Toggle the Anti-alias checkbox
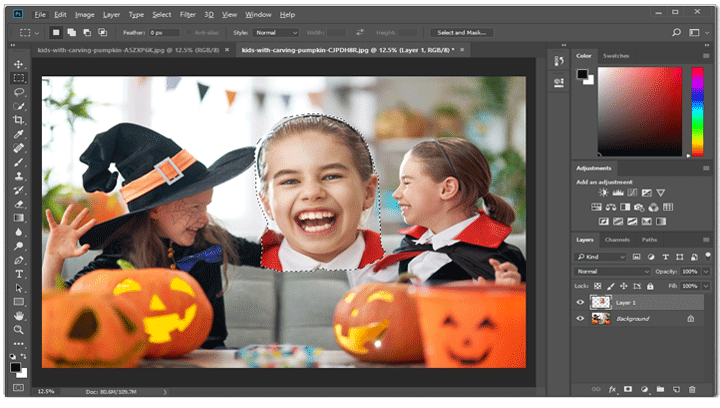The image size is (720, 408). pyautogui.click(x=186, y=32)
